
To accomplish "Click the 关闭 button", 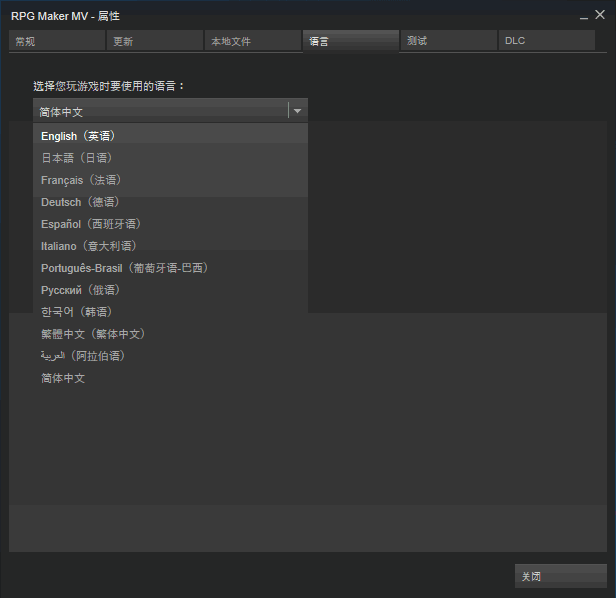I will (561, 576).
